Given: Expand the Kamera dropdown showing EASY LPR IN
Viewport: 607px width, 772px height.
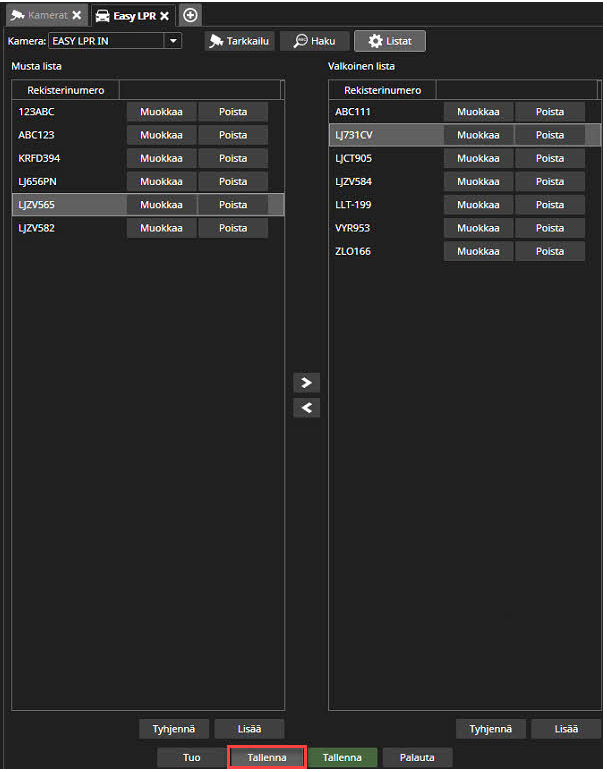Looking at the screenshot, I should pos(173,41).
